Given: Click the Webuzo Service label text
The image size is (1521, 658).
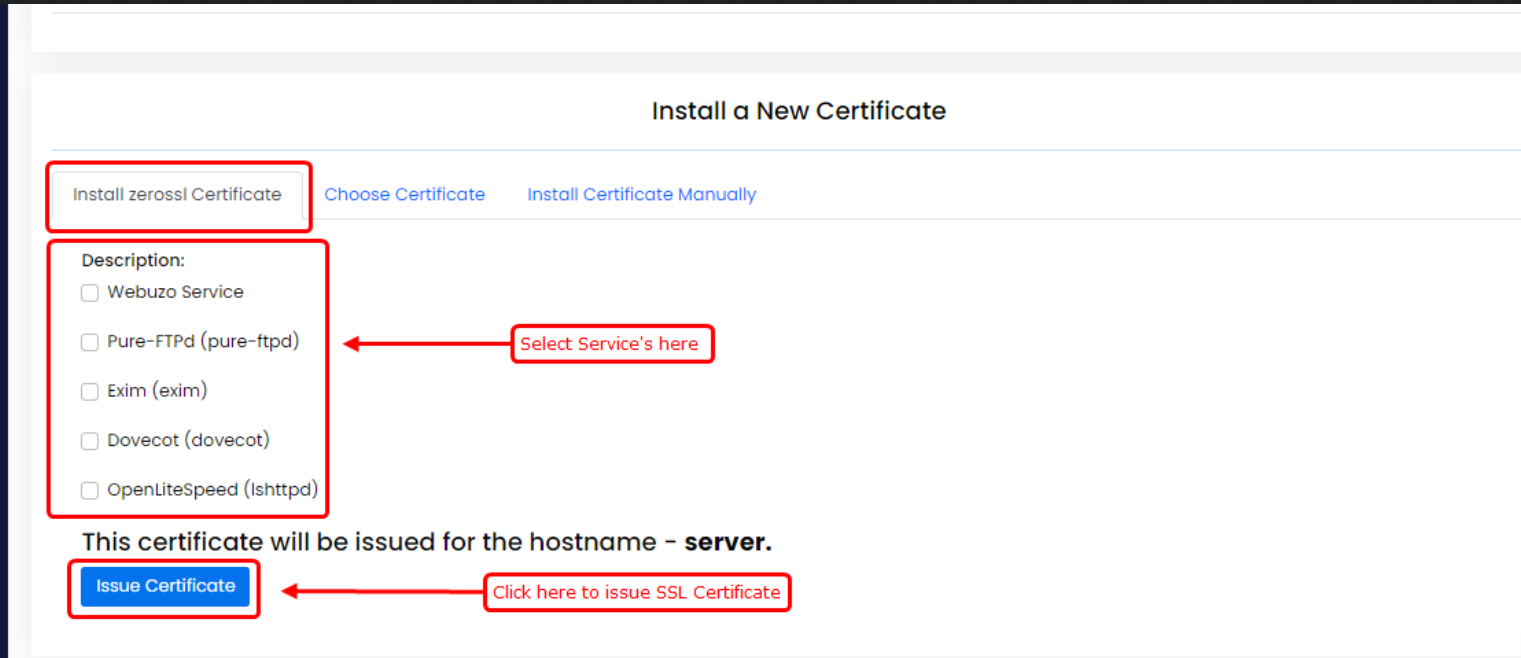Looking at the screenshot, I should coord(175,292).
